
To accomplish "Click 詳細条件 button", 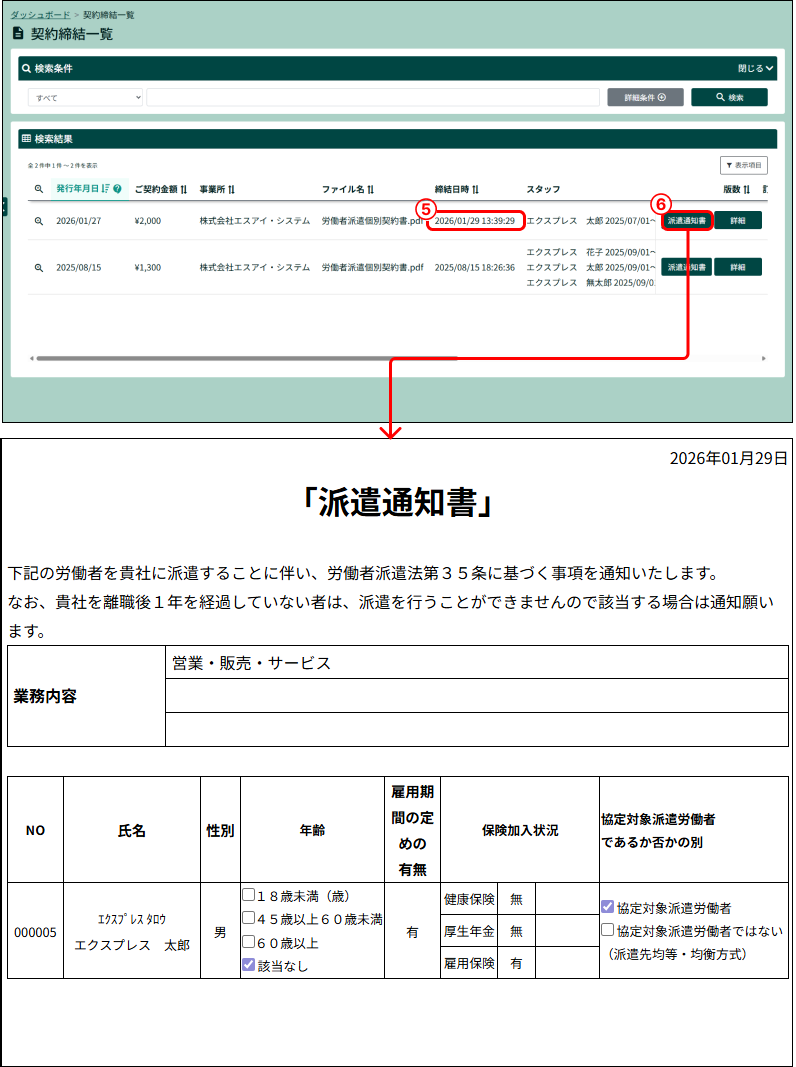I will (645, 97).
